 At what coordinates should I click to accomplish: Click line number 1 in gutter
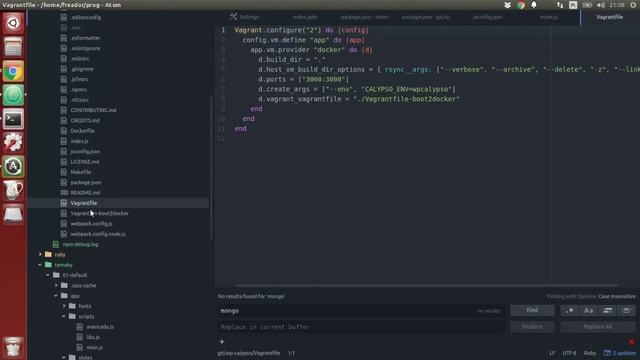point(223,30)
